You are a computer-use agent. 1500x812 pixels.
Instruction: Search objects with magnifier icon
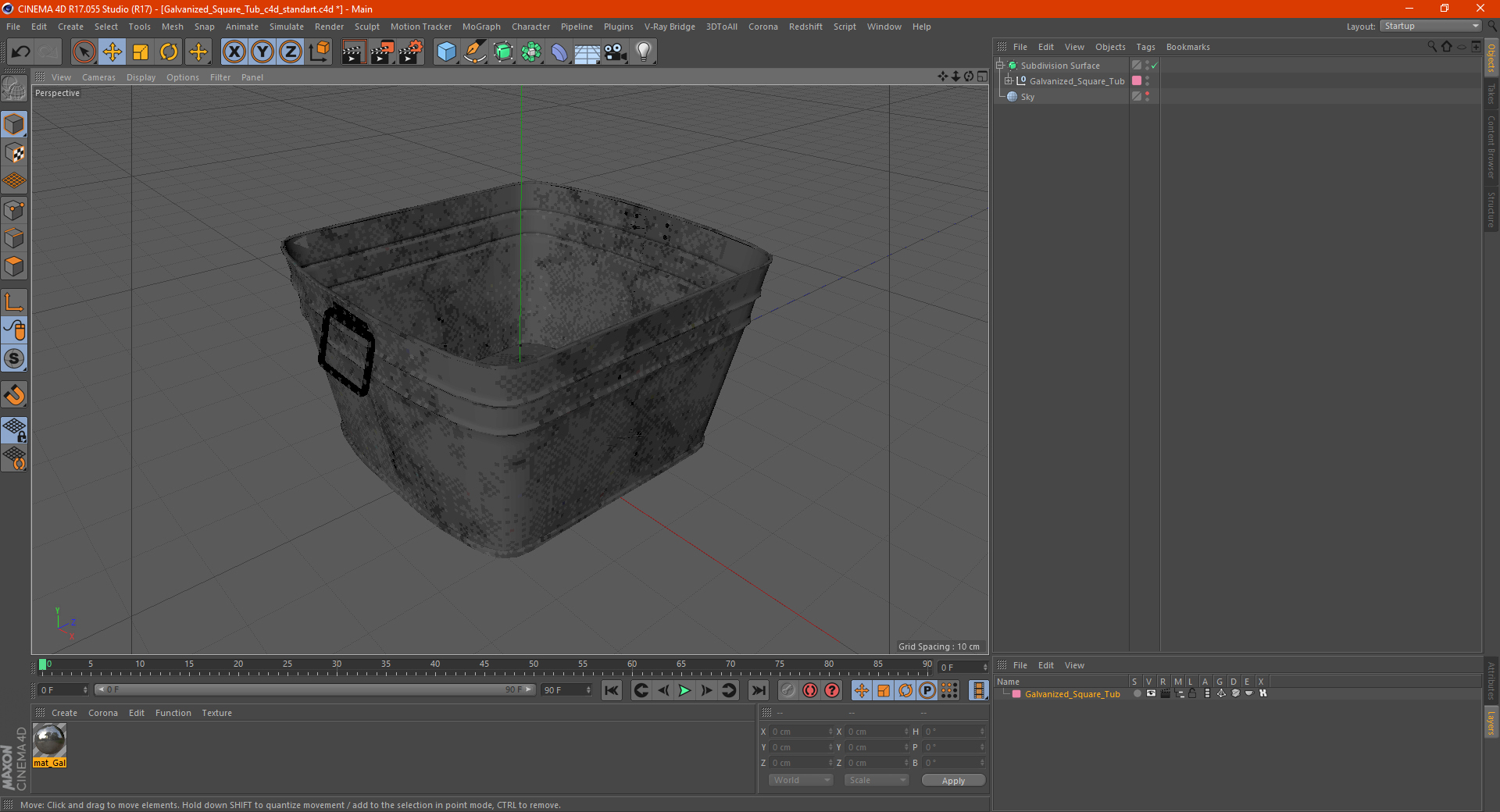tap(1431, 47)
